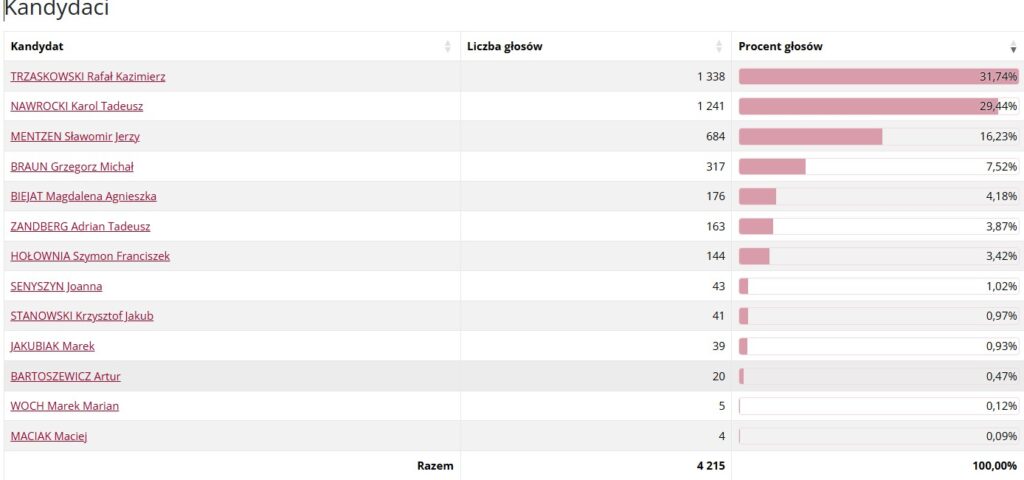The height and width of the screenshot is (480, 1024).
Task: Select HOŁOWNIA Szymon Franciszek link
Action: [x=90, y=256]
